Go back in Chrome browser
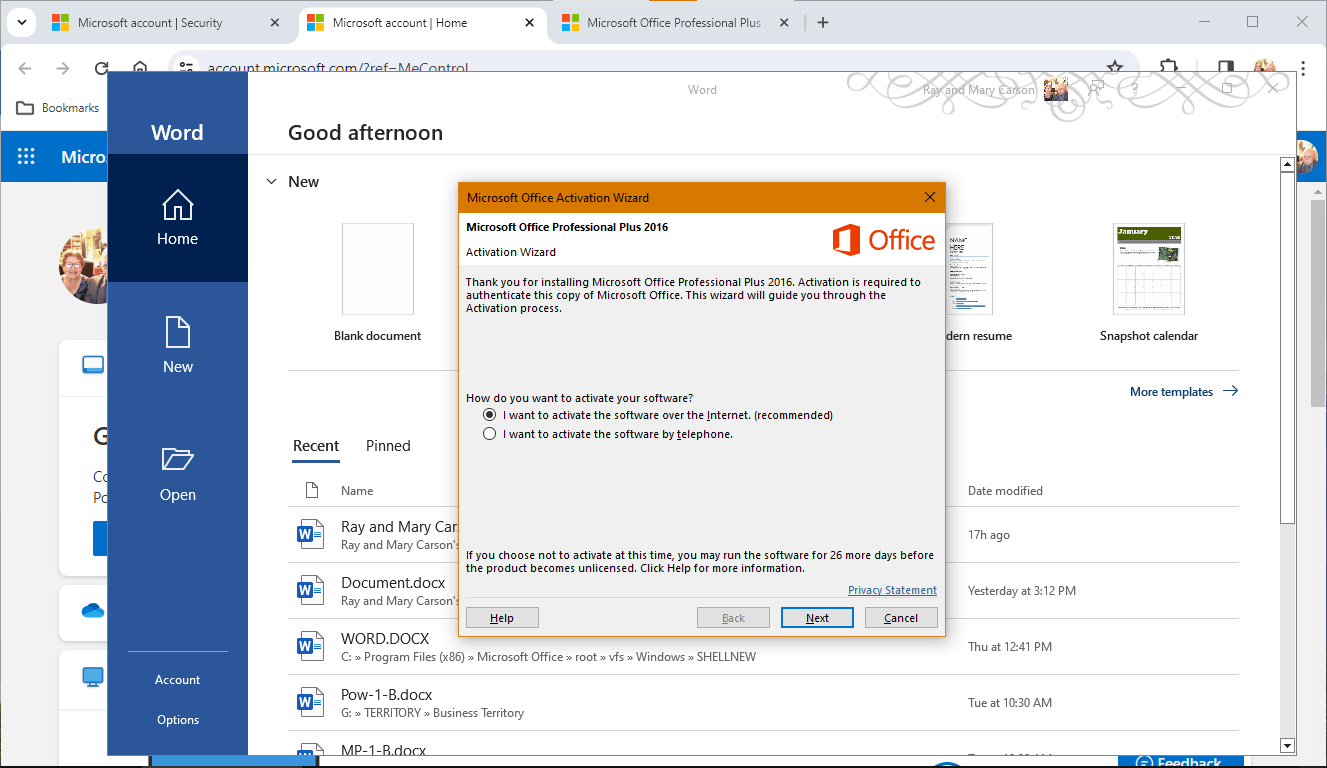This screenshot has height=768, width=1327. pyautogui.click(x=25, y=68)
